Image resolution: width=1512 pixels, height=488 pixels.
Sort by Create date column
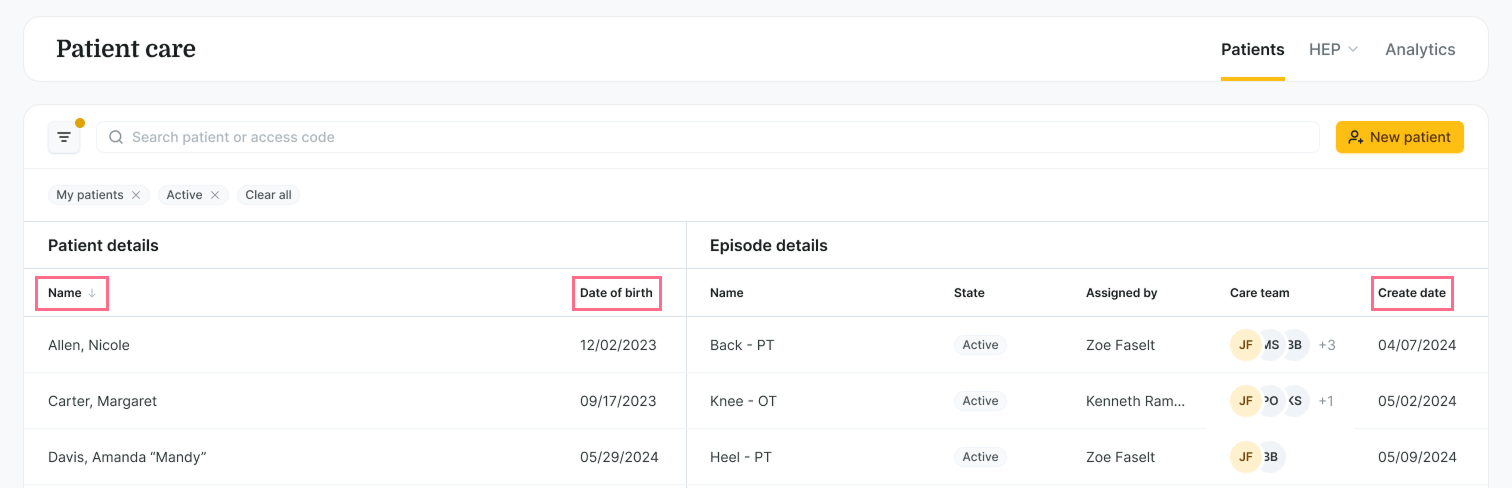(1411, 293)
